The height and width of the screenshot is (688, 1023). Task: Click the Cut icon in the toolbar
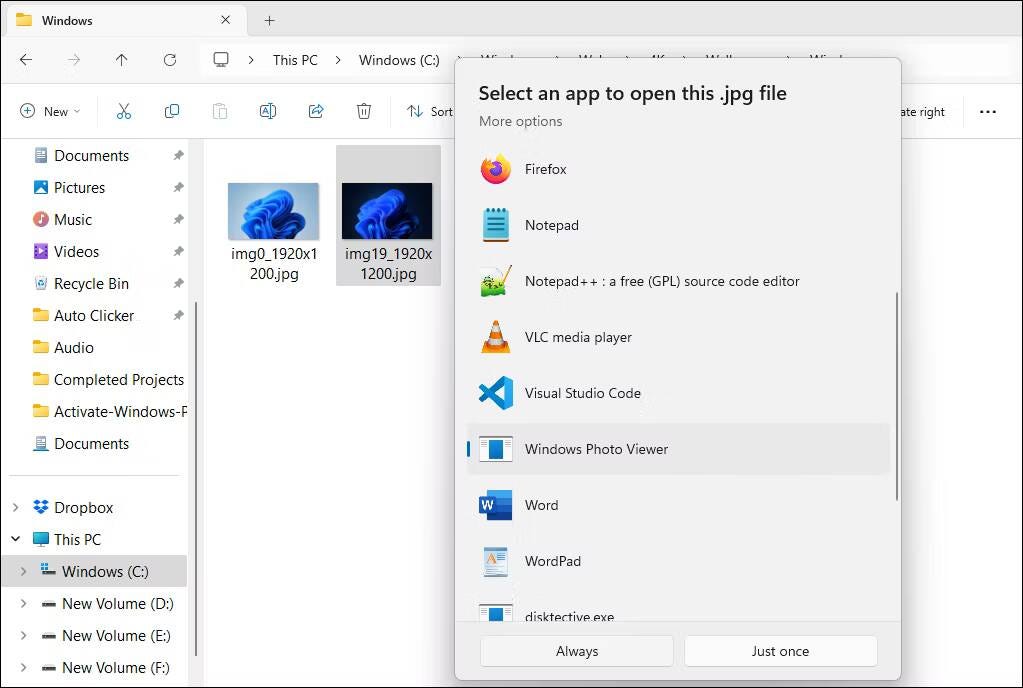pyautogui.click(x=123, y=111)
